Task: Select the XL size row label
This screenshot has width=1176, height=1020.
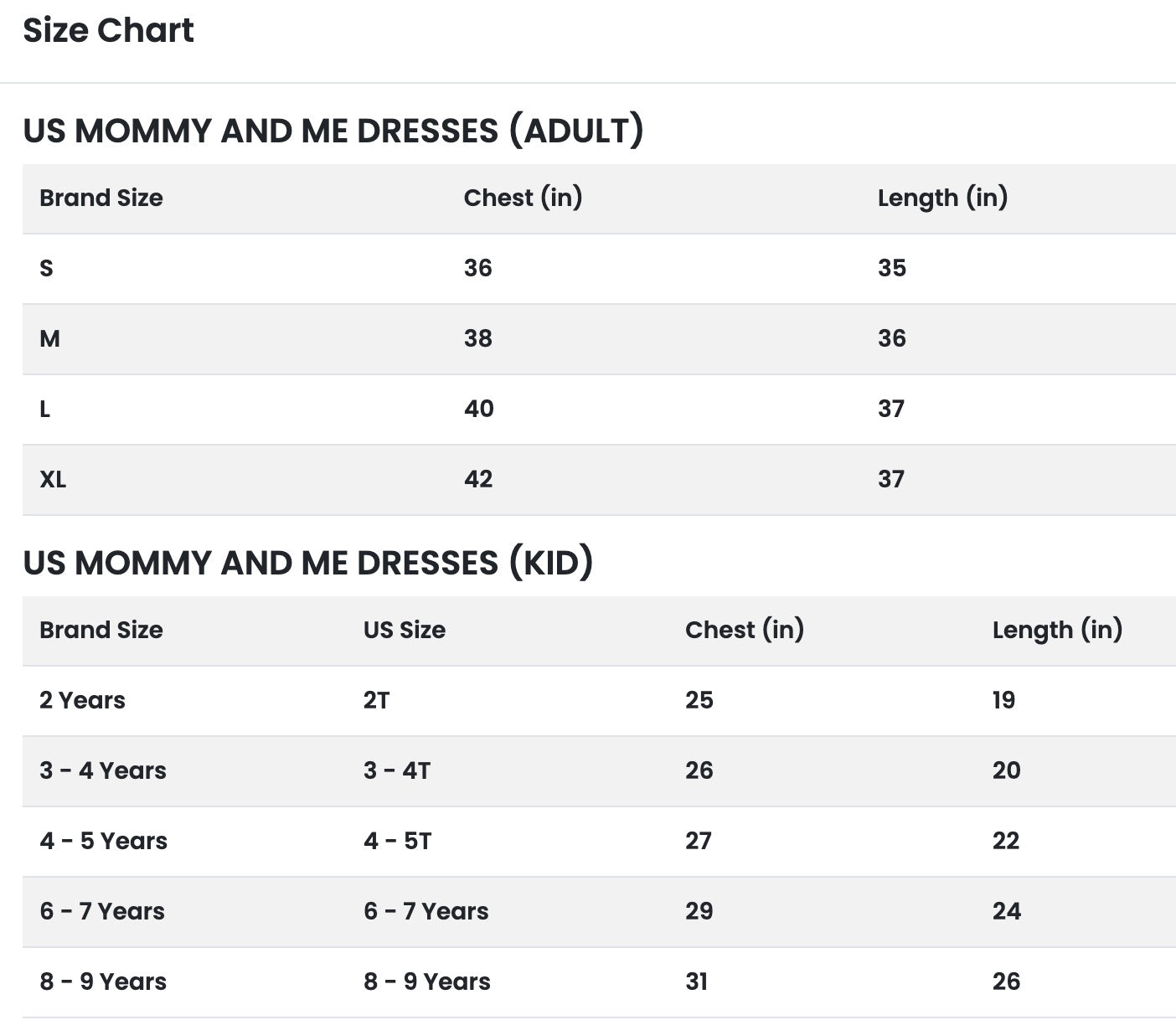Action: [53, 479]
